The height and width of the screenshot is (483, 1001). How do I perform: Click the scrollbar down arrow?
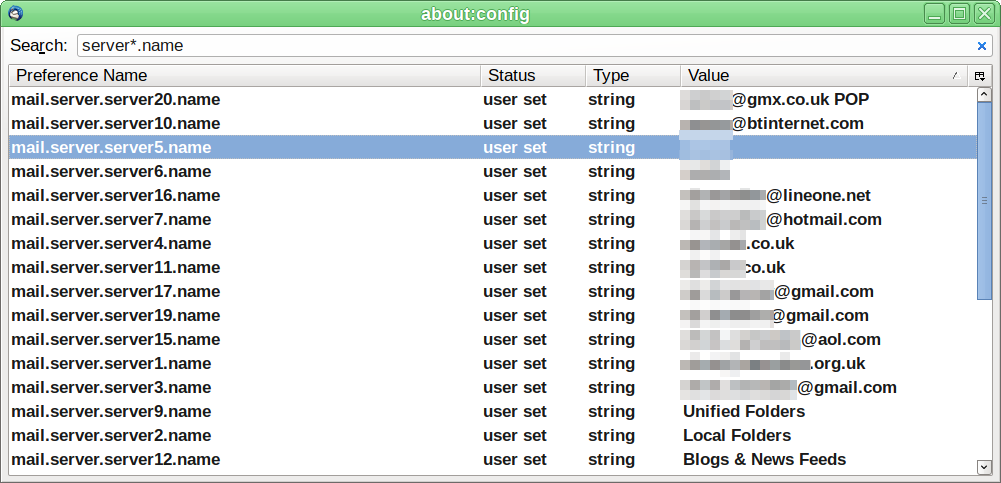click(985, 466)
